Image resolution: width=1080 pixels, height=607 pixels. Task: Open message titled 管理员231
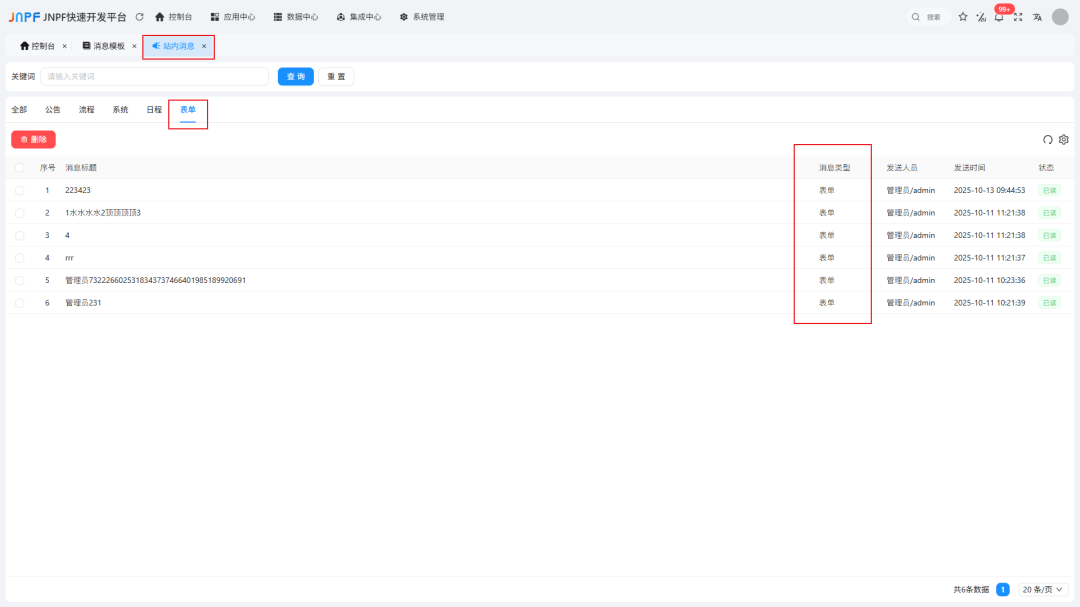click(83, 302)
